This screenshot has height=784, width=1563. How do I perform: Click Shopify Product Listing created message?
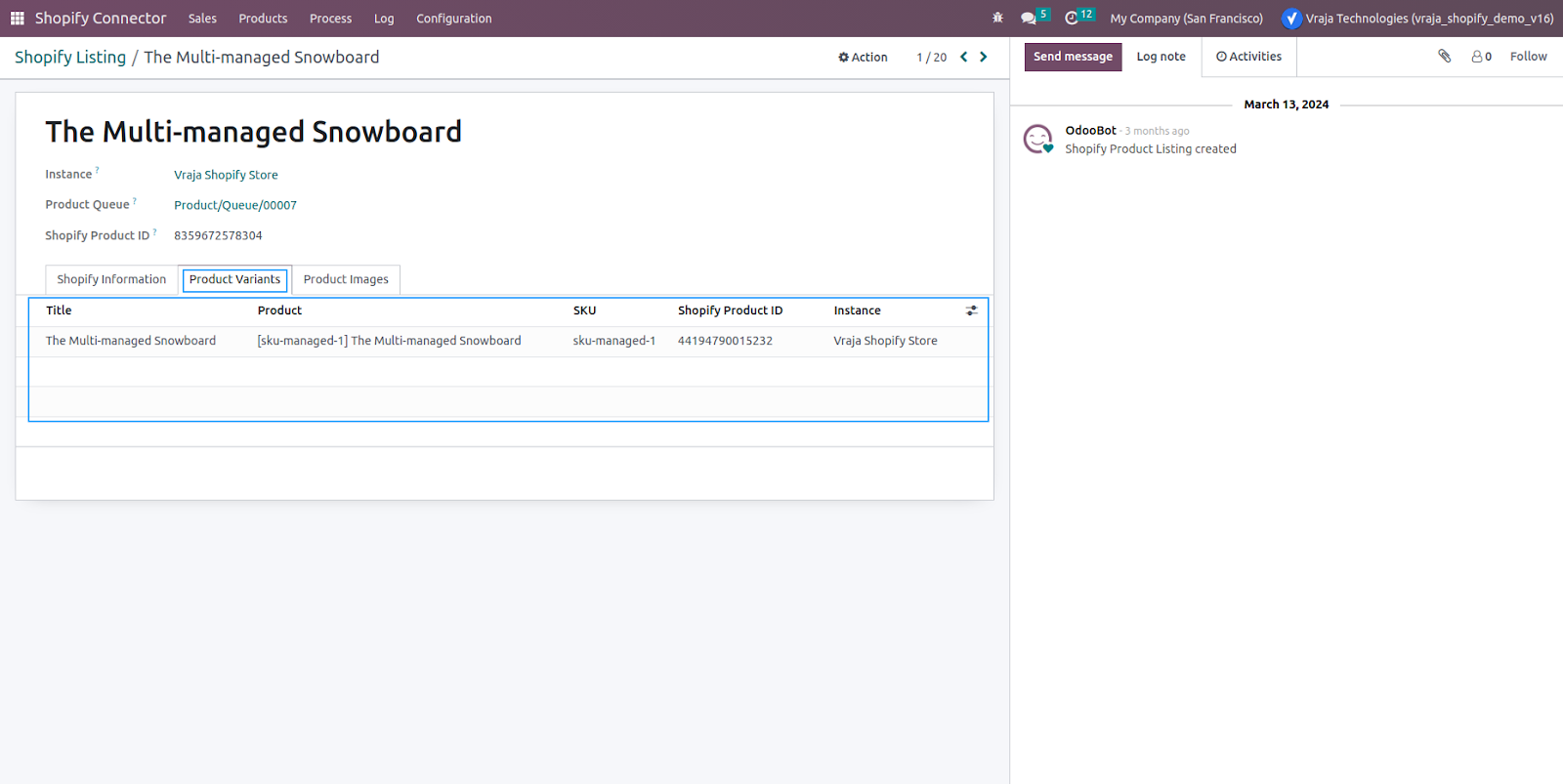(1151, 149)
